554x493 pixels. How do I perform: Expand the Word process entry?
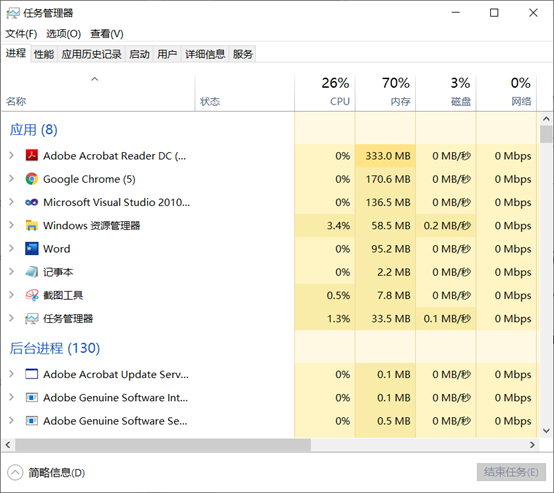click(11, 249)
